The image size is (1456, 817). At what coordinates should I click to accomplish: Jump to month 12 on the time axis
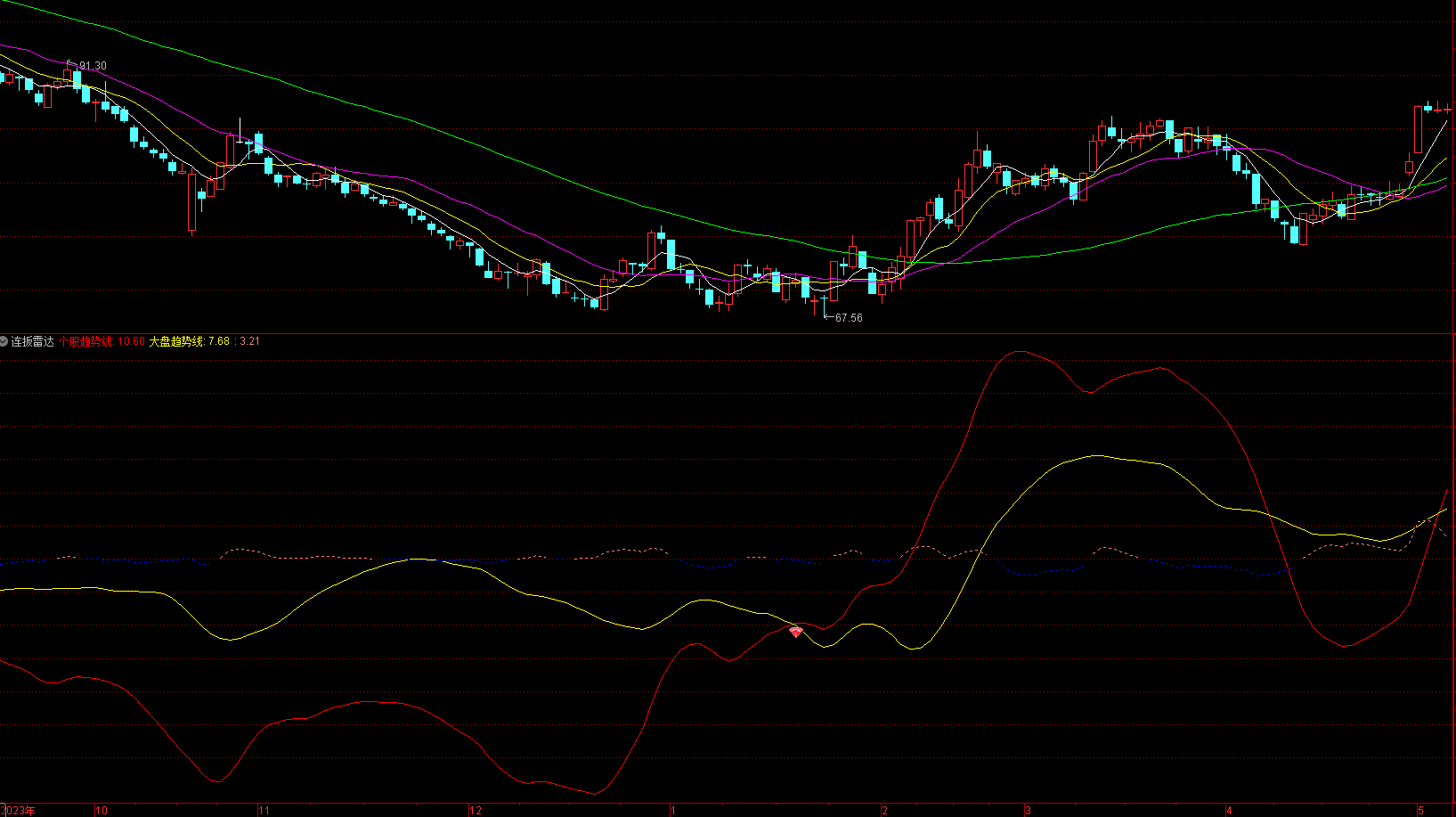(476, 811)
